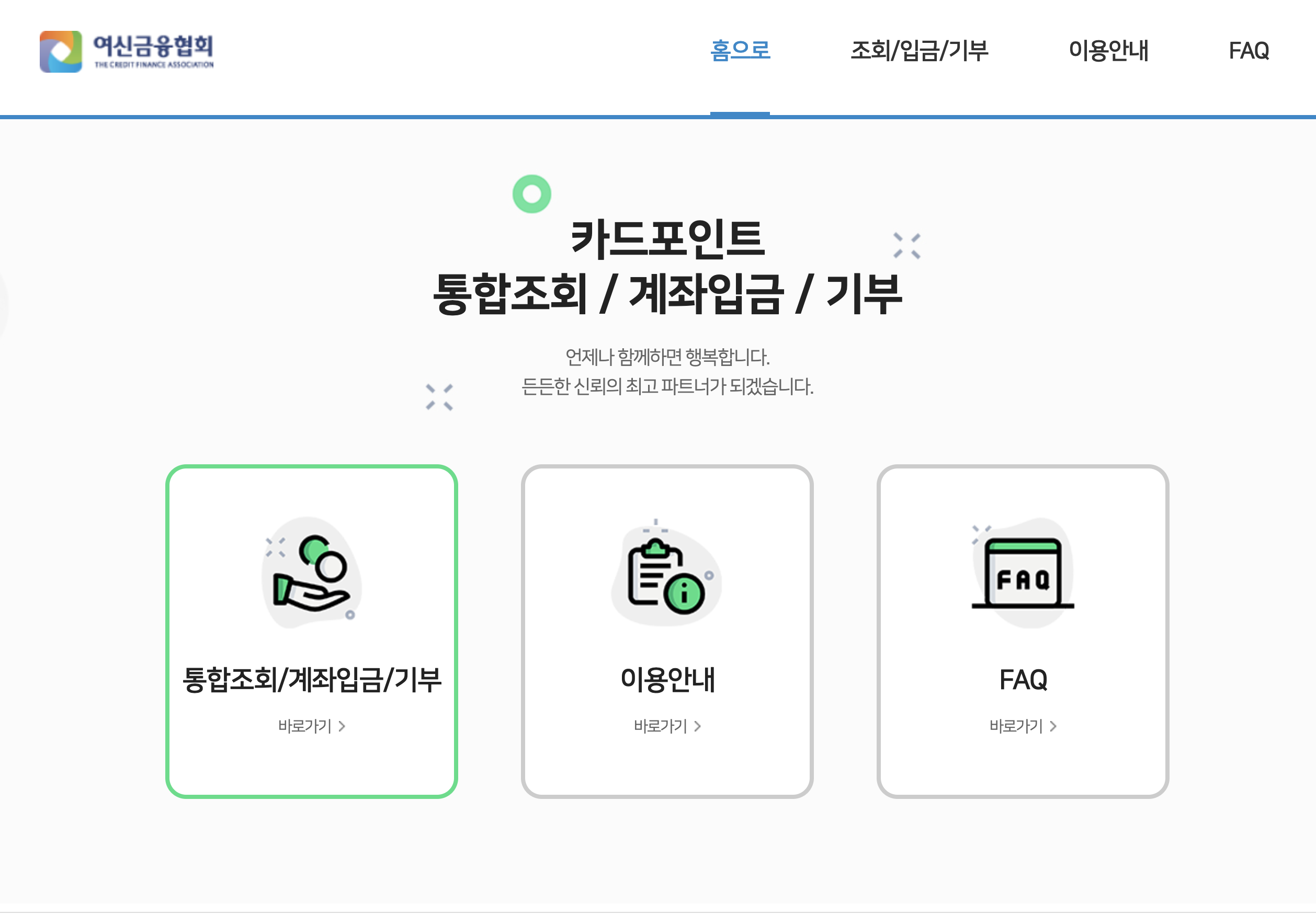Click the 이용안내 card title text
The width and height of the screenshot is (1316, 915).
click(667, 680)
